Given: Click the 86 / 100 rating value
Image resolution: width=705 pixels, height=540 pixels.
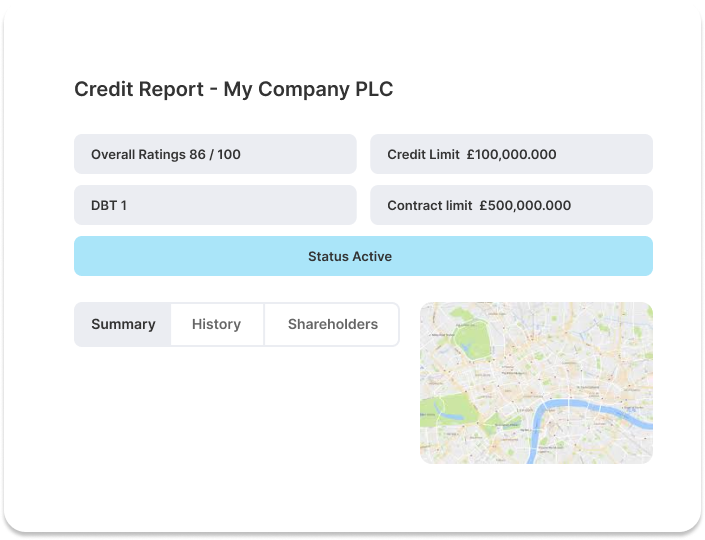Looking at the screenshot, I should (215, 155).
